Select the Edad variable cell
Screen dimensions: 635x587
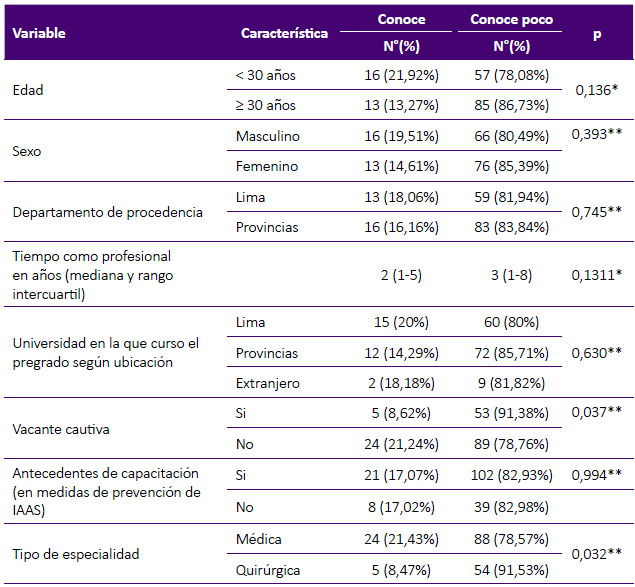click(x=28, y=90)
